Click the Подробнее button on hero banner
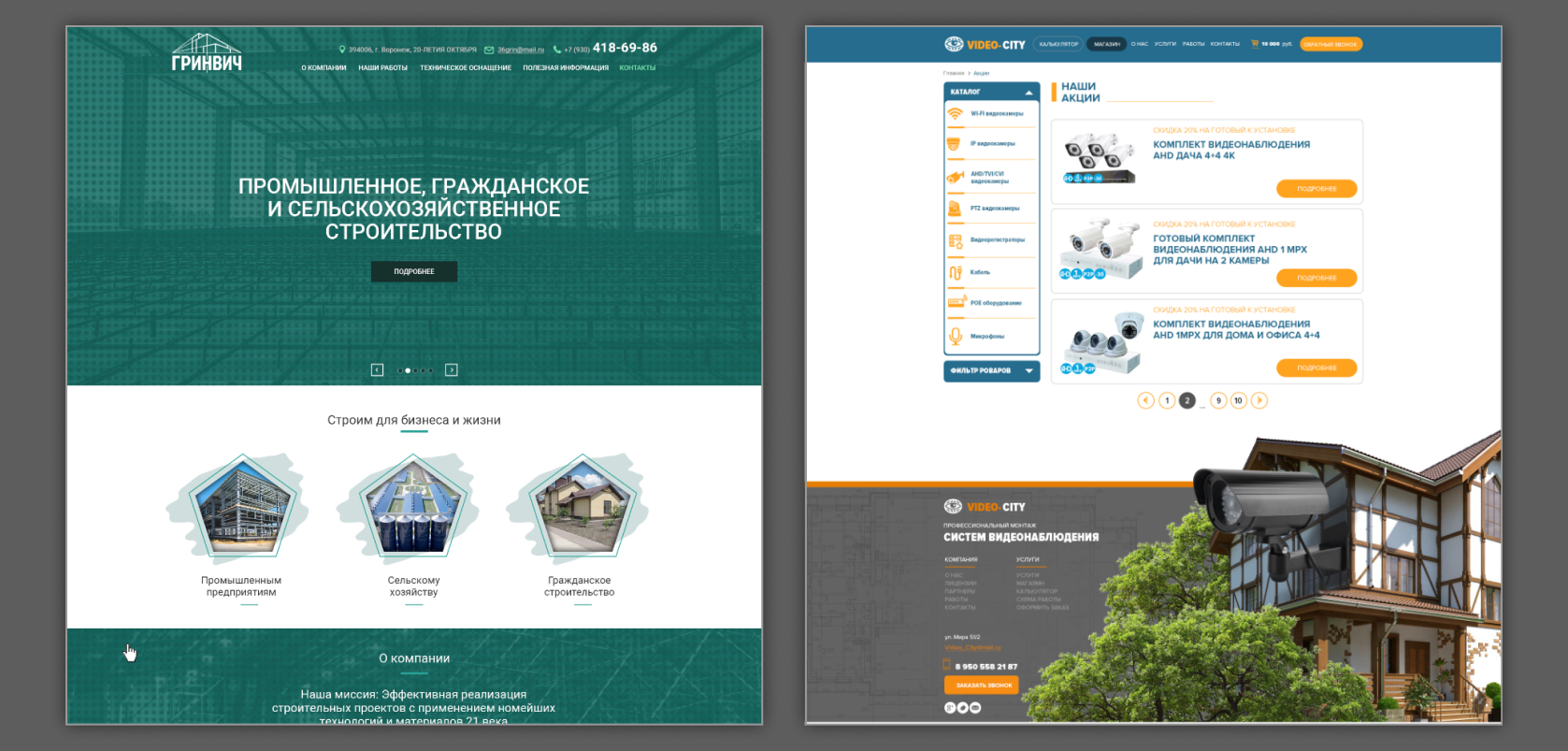Screen dimensions: 1568x751 click(414, 271)
